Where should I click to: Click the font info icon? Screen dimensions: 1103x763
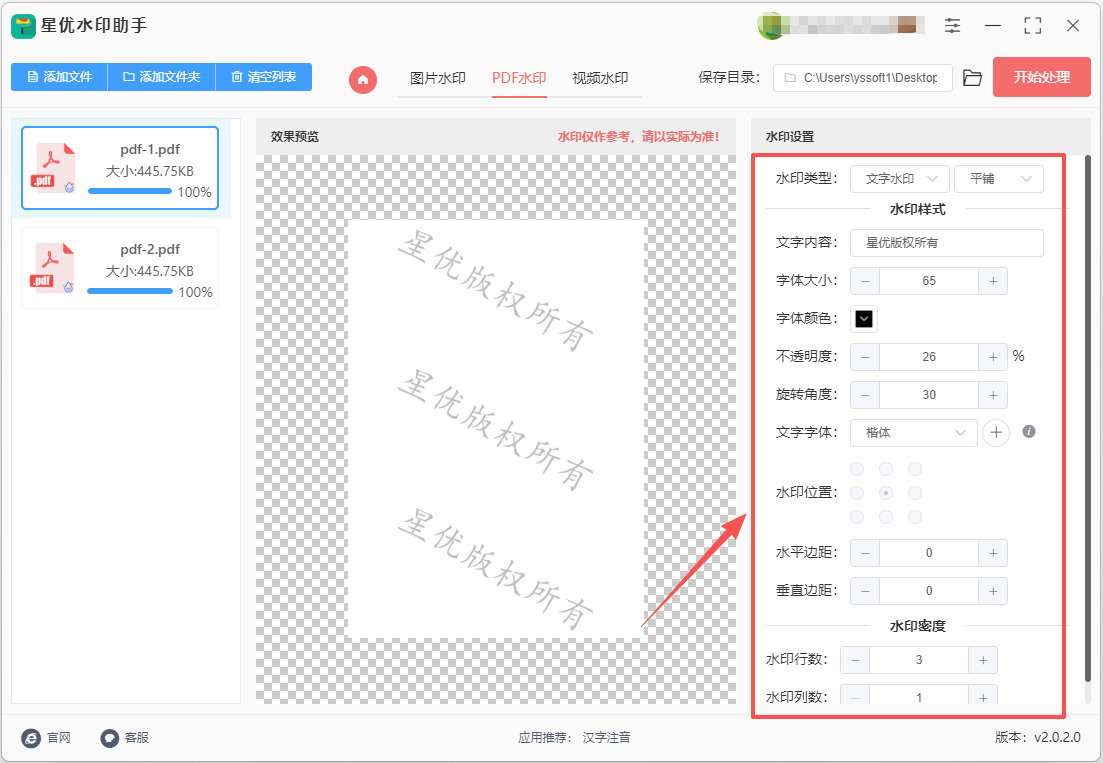1028,432
